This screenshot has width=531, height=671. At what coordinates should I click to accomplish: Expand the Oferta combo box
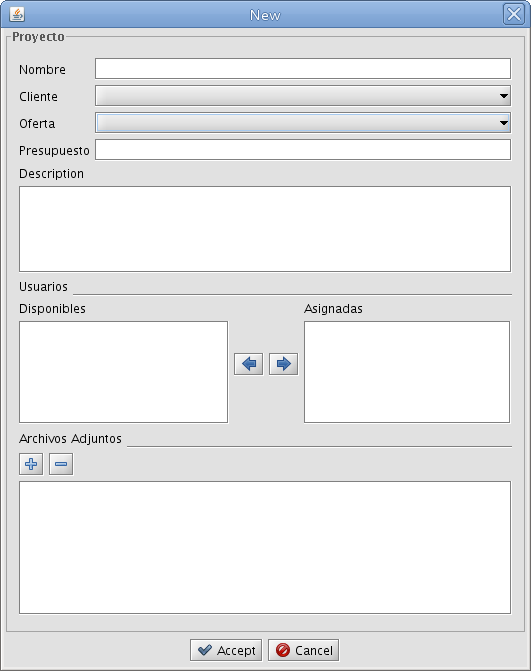[x=303, y=123]
